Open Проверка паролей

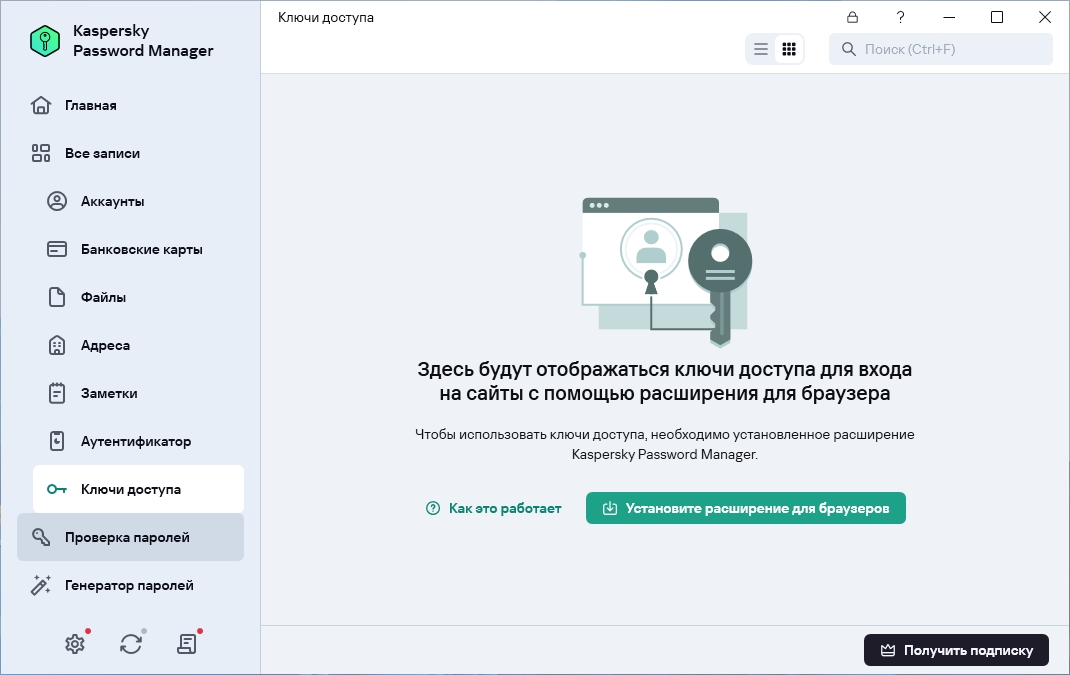(130, 537)
